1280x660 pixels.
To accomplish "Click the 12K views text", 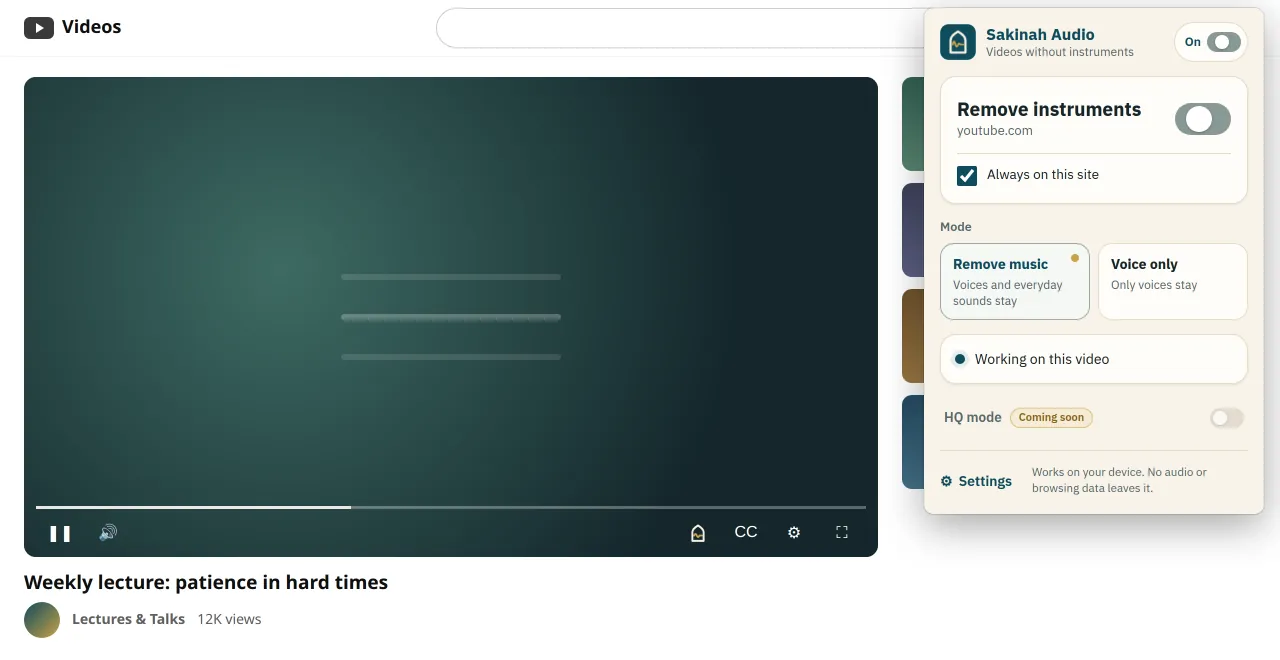I will click(229, 619).
